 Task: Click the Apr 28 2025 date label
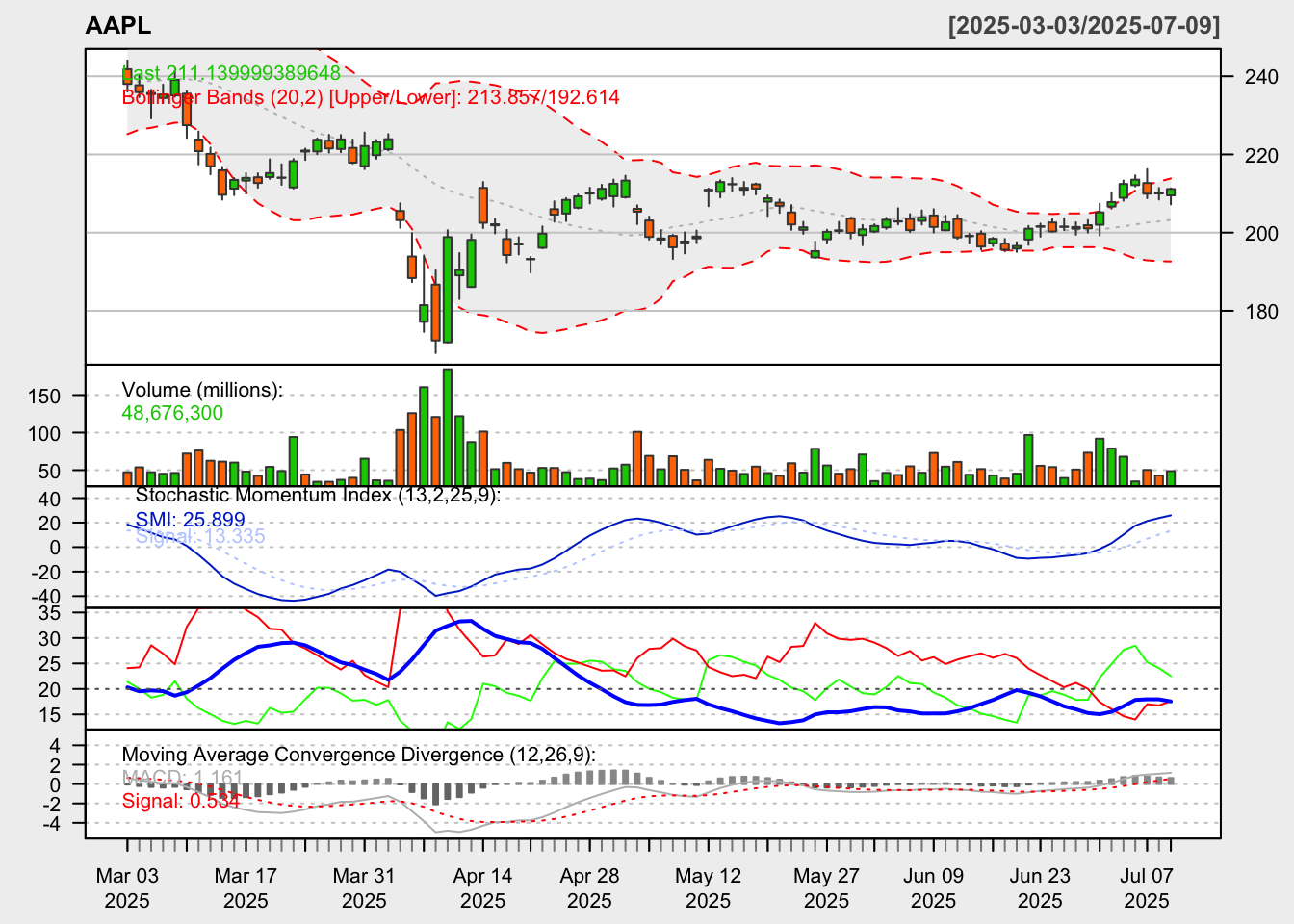(589, 888)
